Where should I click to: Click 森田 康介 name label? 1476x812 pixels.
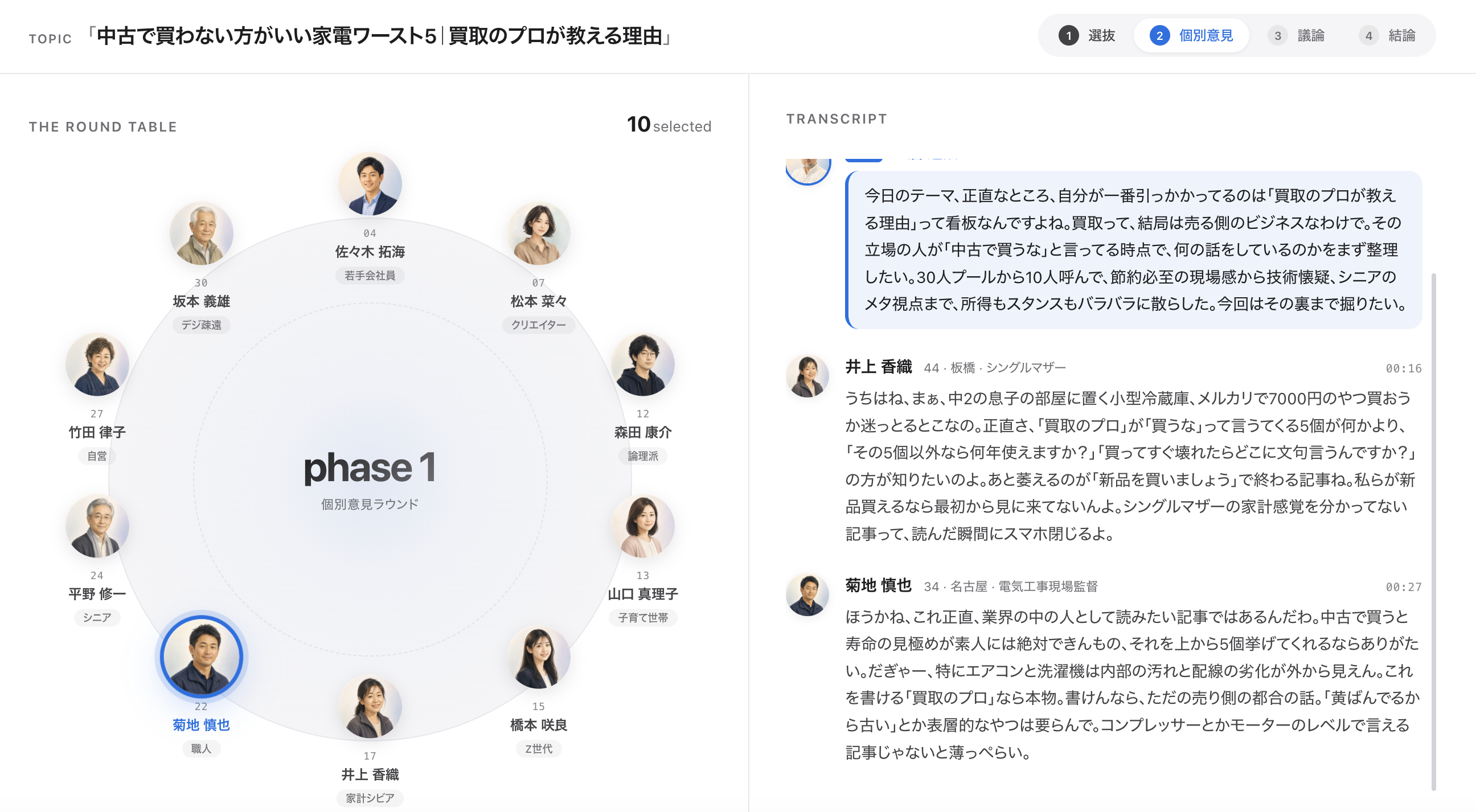642,432
